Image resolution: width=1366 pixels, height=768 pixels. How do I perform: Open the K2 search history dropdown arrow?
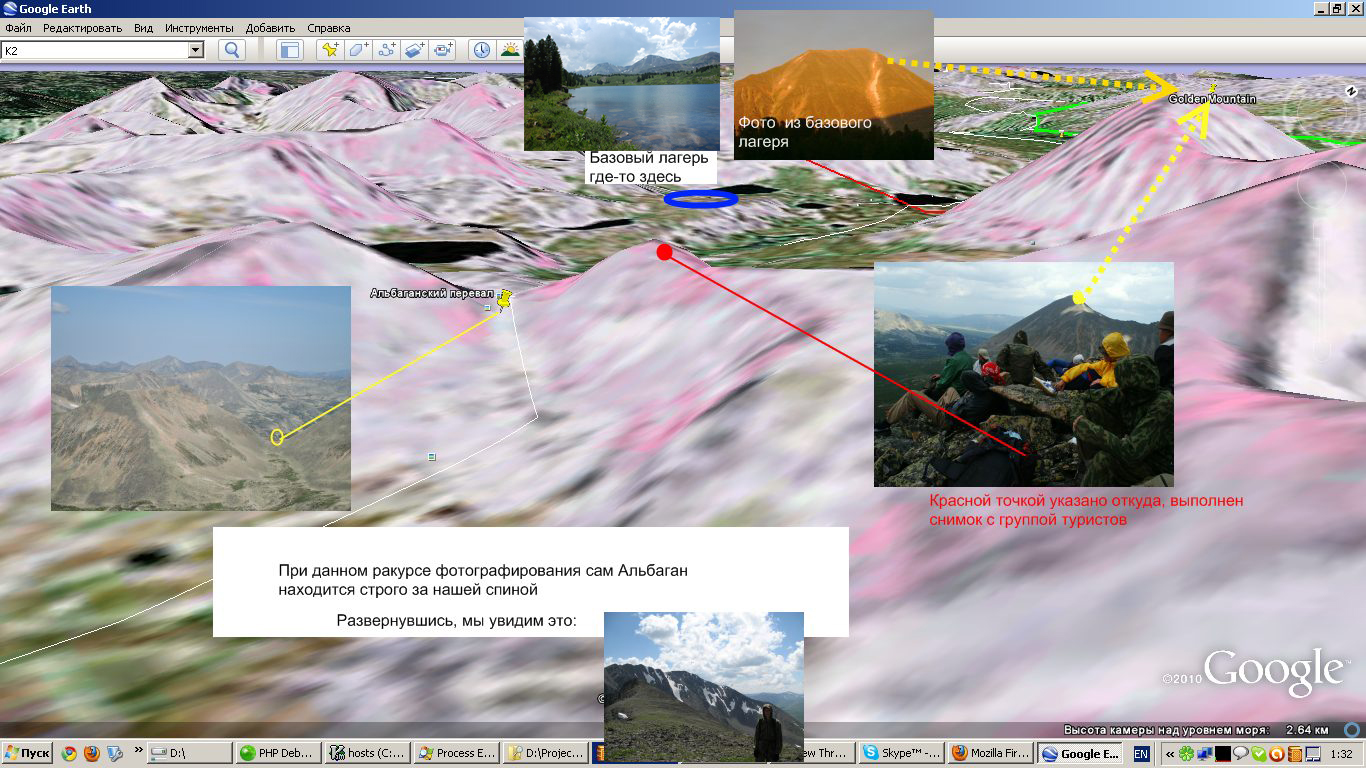tap(196, 50)
